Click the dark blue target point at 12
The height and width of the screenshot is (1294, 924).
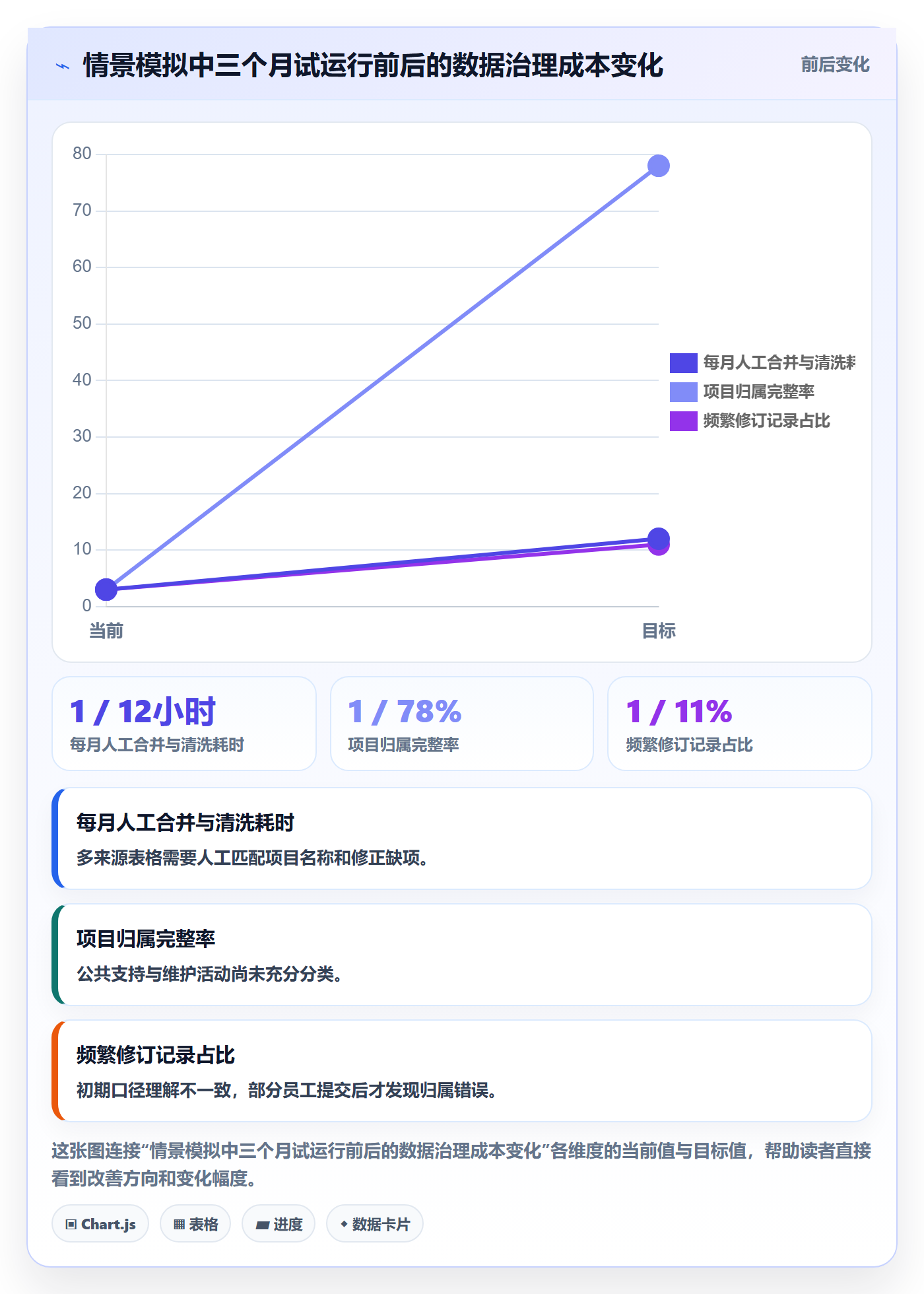658,538
